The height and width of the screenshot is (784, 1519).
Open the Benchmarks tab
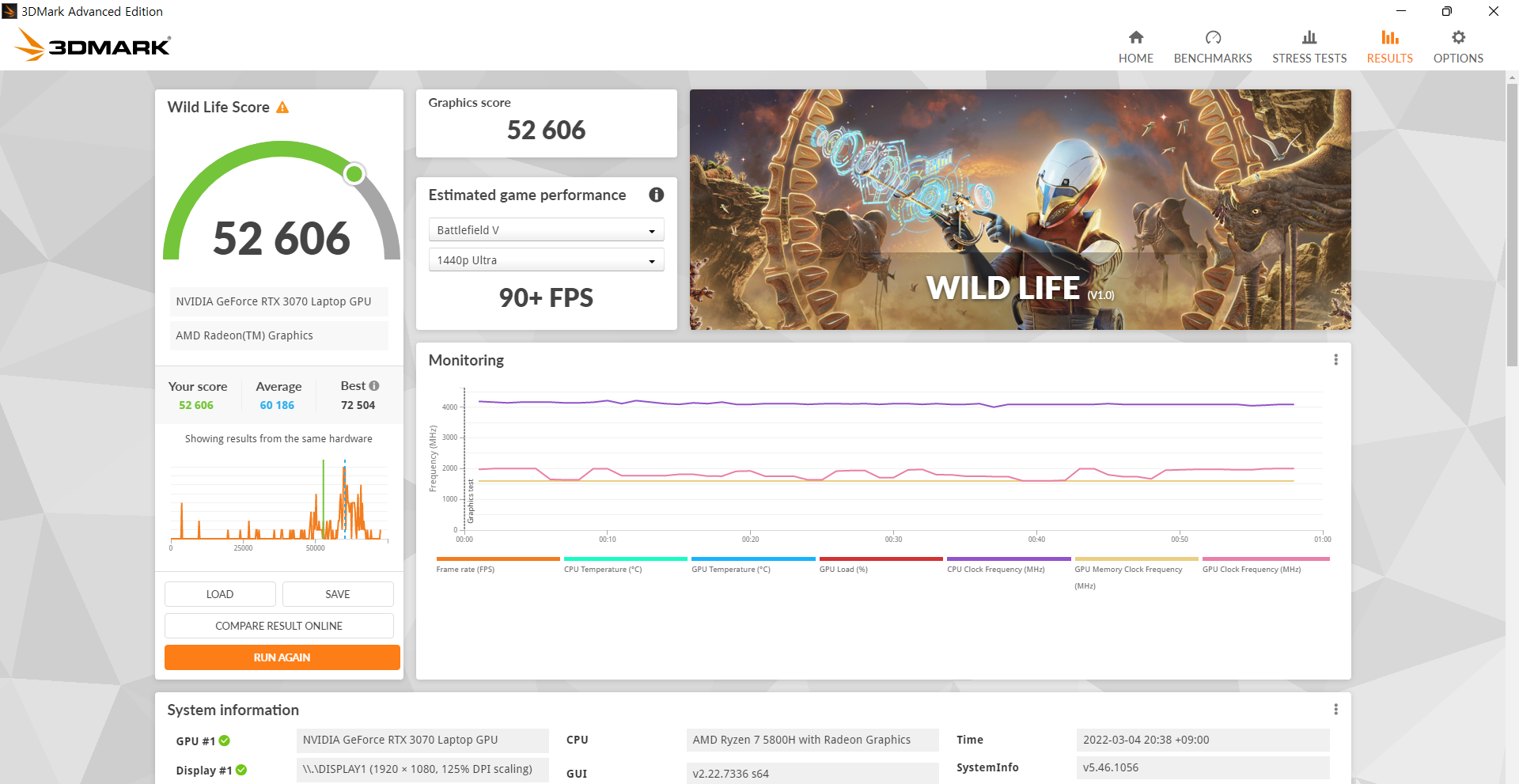(x=1213, y=47)
